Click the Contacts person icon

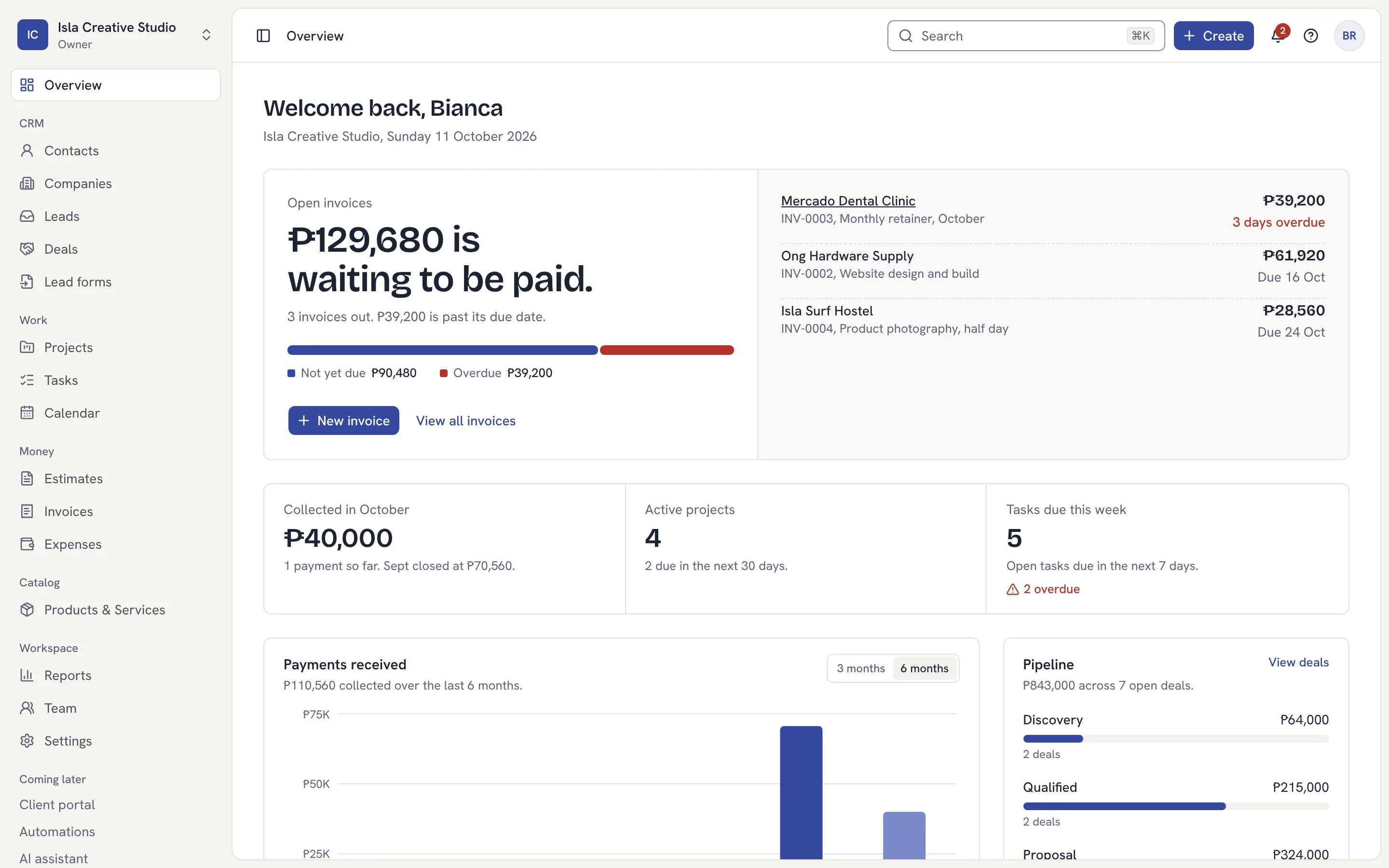(27, 150)
